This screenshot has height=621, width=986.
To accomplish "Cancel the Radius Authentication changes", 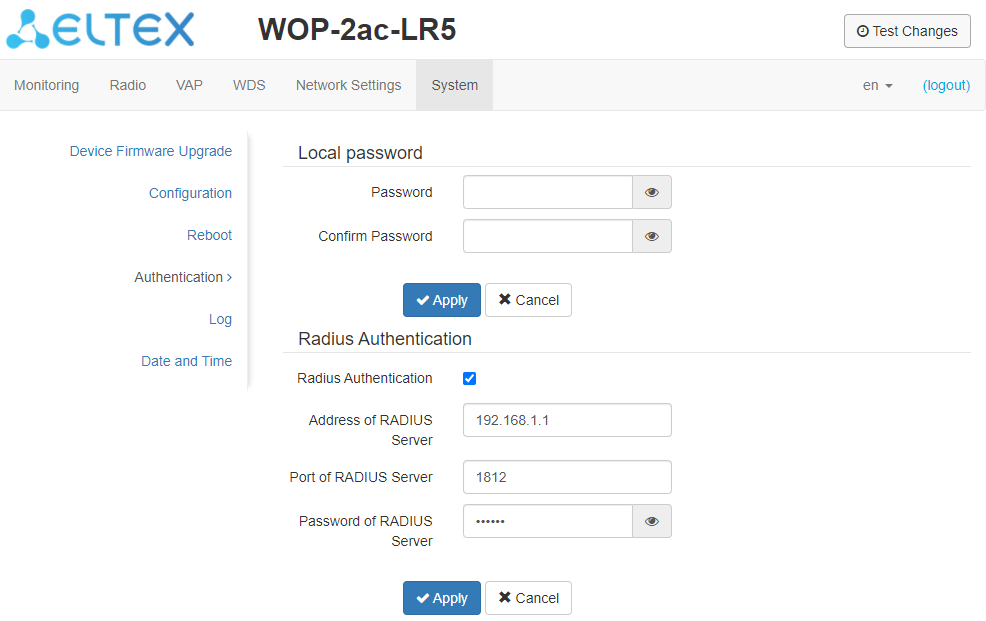I will 528,598.
